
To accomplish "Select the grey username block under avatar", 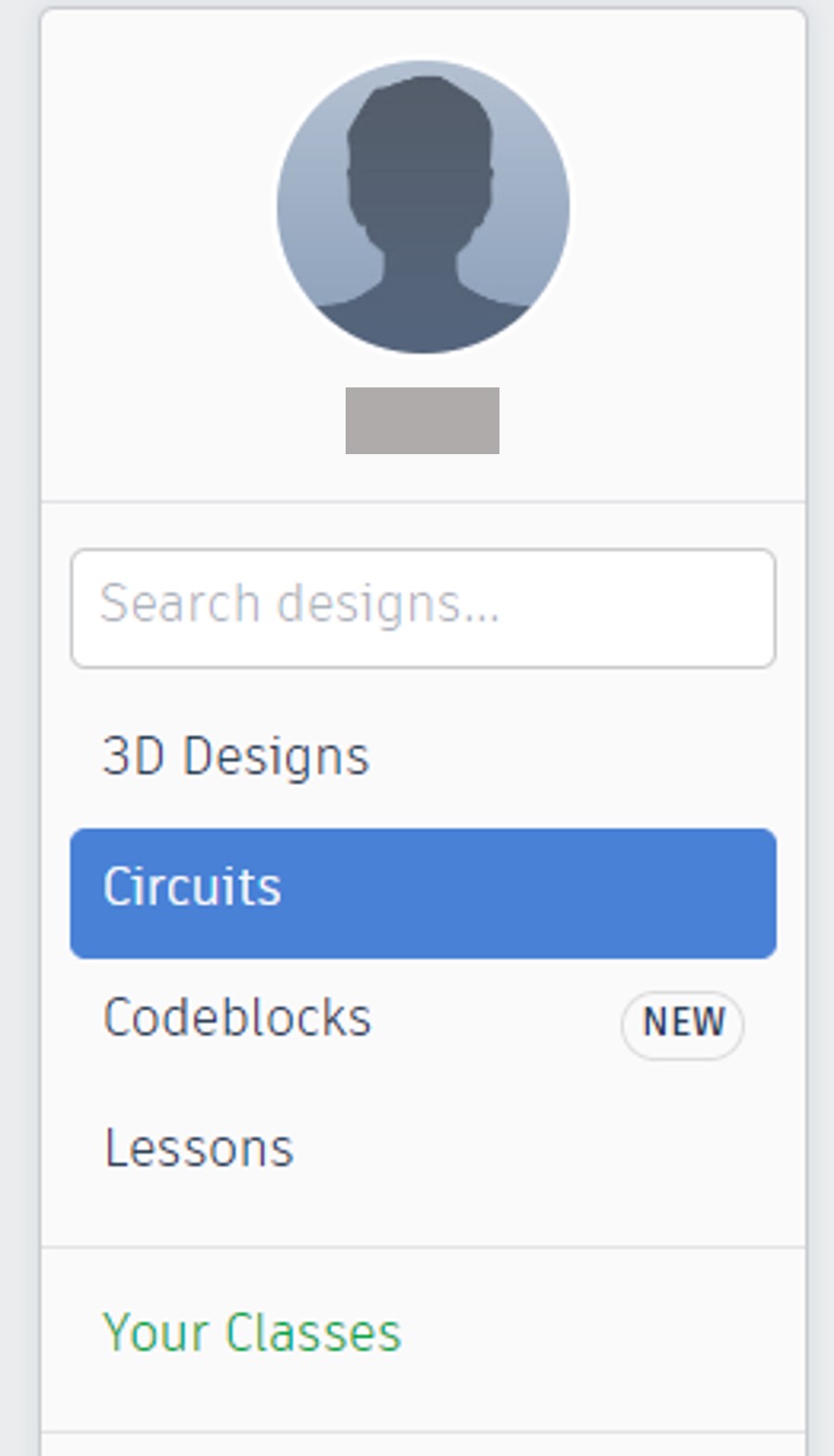I will (x=423, y=421).
